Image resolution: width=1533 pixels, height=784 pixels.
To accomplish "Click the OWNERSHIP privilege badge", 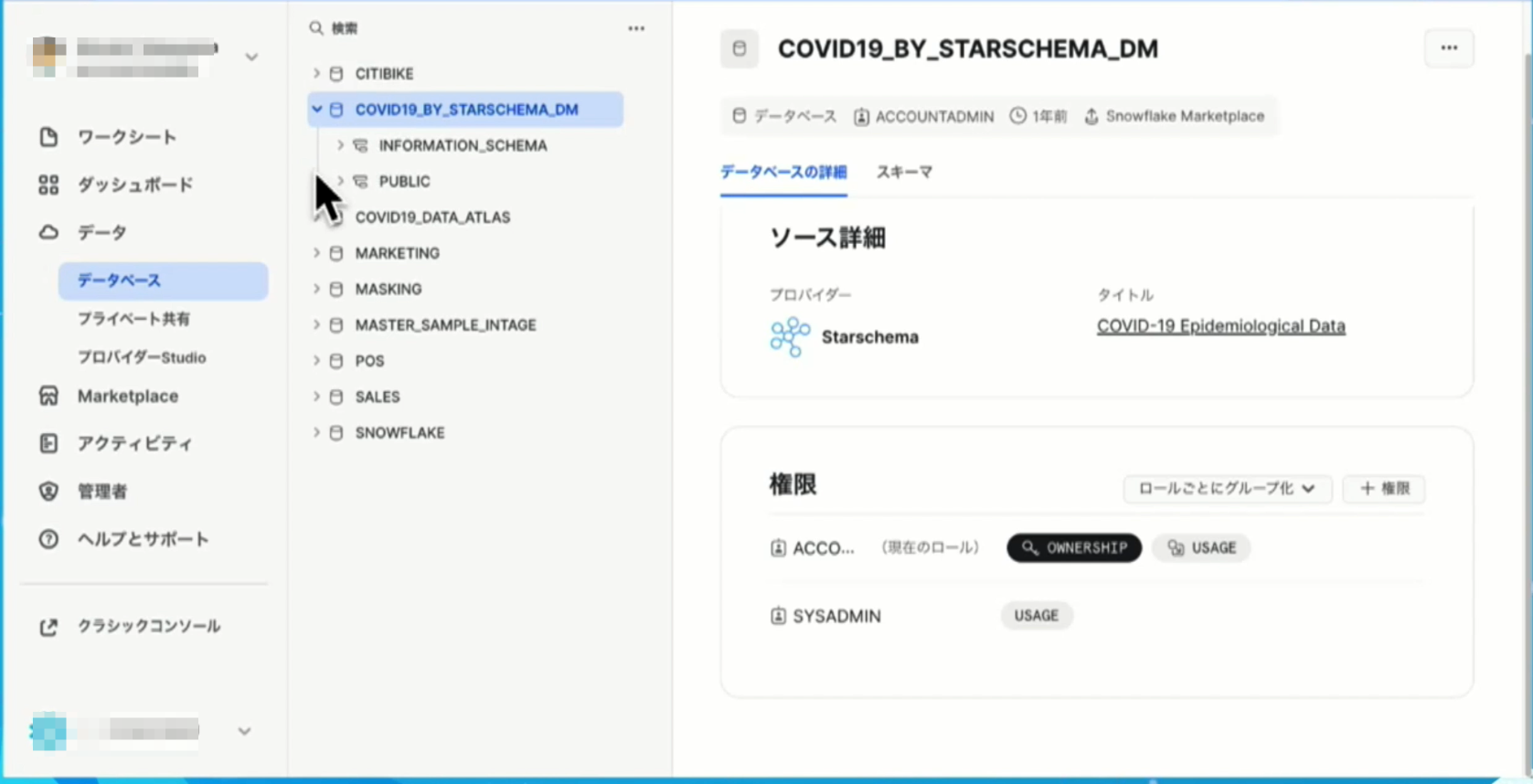I will (x=1074, y=547).
